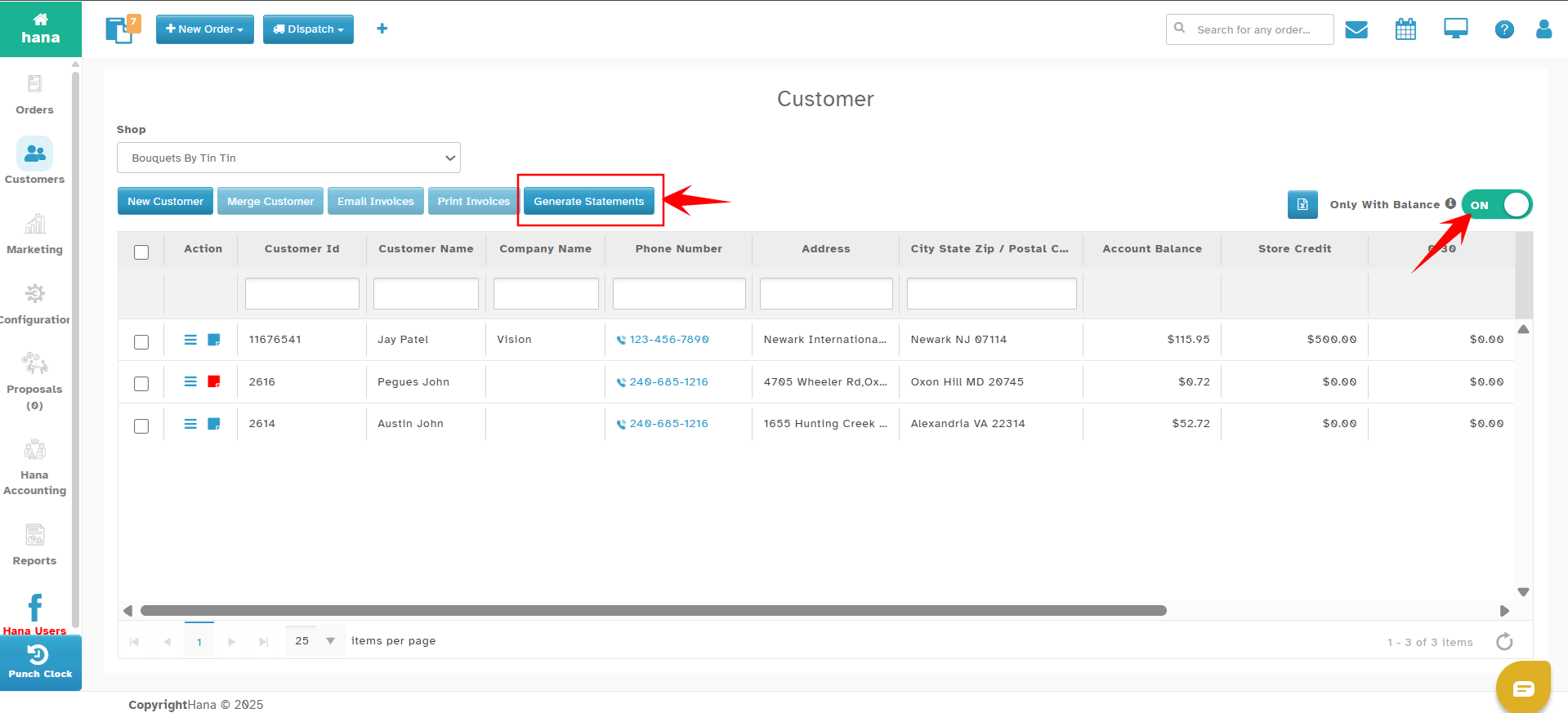Viewport: 1568px width, 713px height.
Task: Sort by Account Balance column header
Action: click(x=1152, y=249)
